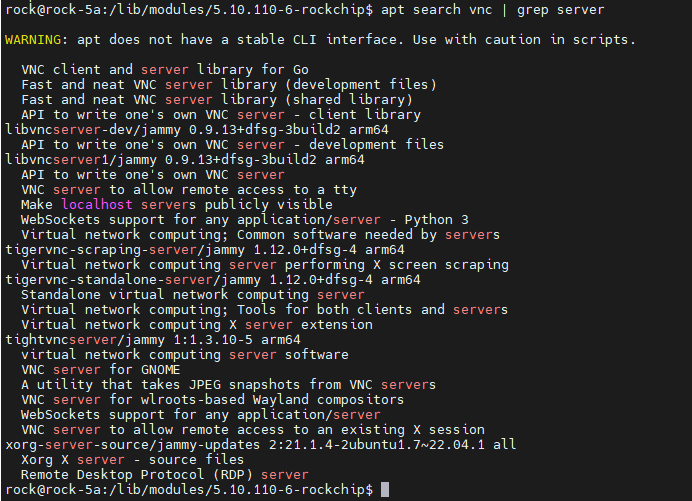Click the terminal cursor block at the prompt
Image resolution: width=692 pixels, height=501 pixels.
click(x=385, y=490)
